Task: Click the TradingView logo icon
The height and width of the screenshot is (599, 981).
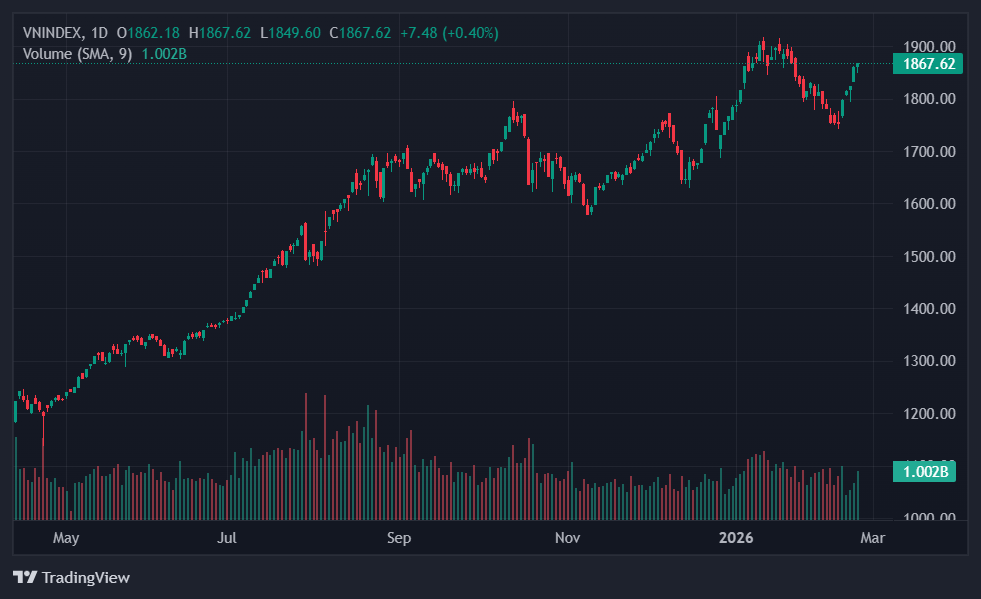Action: coord(25,577)
